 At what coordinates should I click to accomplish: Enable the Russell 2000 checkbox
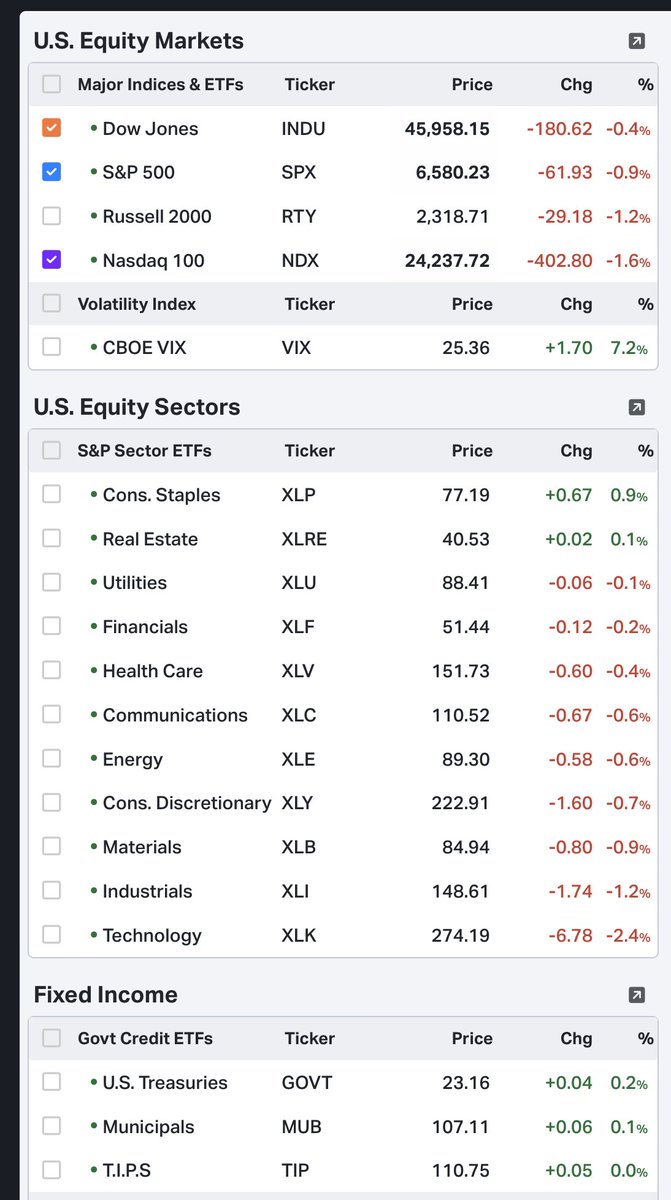(52, 216)
